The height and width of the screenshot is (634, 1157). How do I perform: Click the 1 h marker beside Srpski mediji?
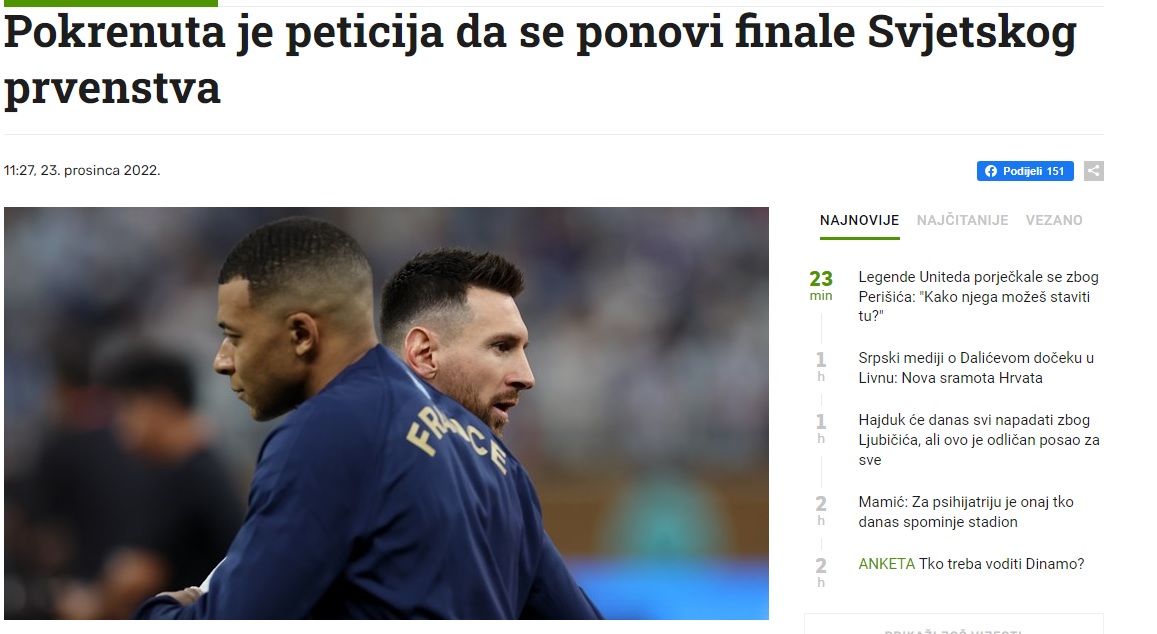[821, 366]
